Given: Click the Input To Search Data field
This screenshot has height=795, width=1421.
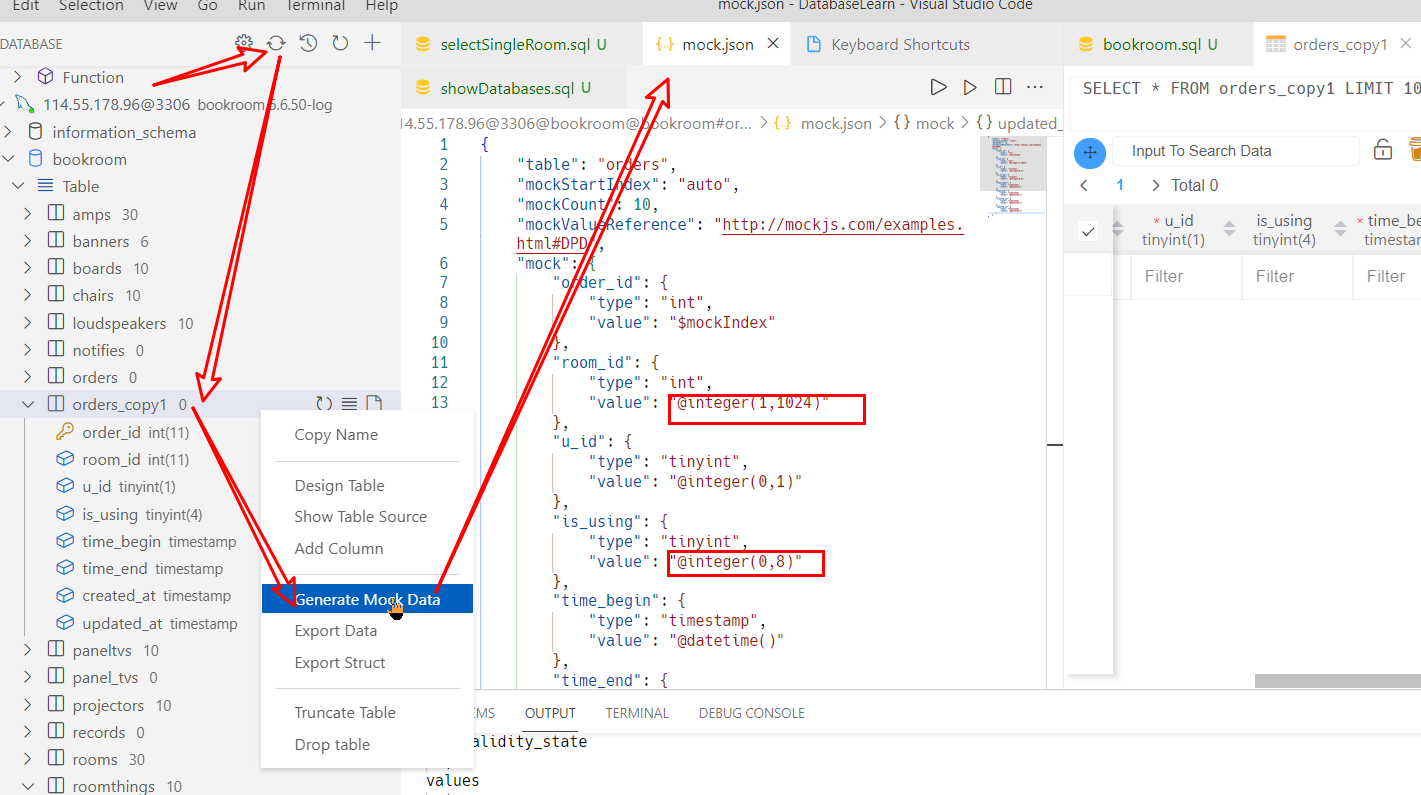Looking at the screenshot, I should [1235, 150].
